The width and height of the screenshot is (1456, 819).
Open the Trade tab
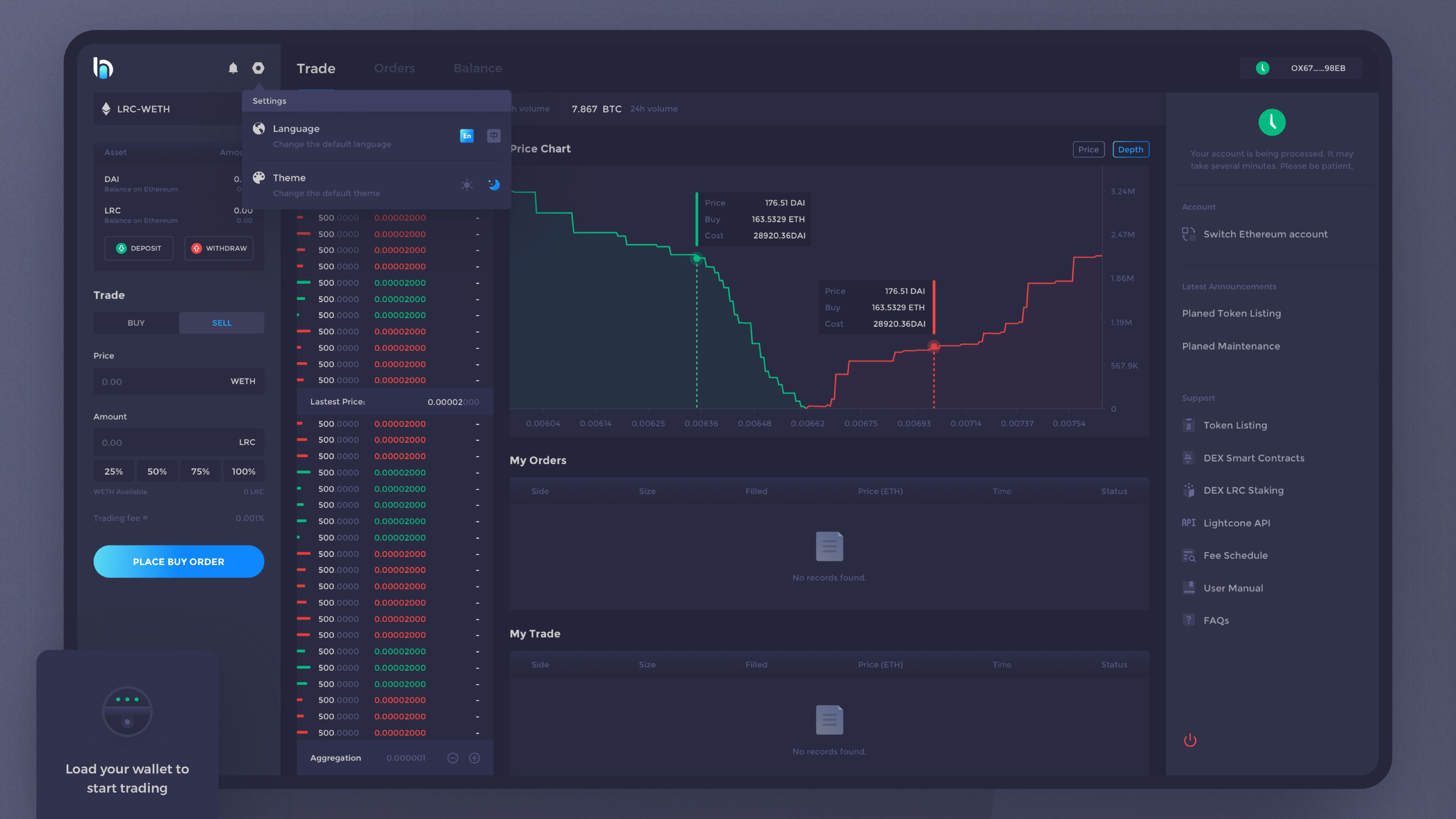click(316, 68)
